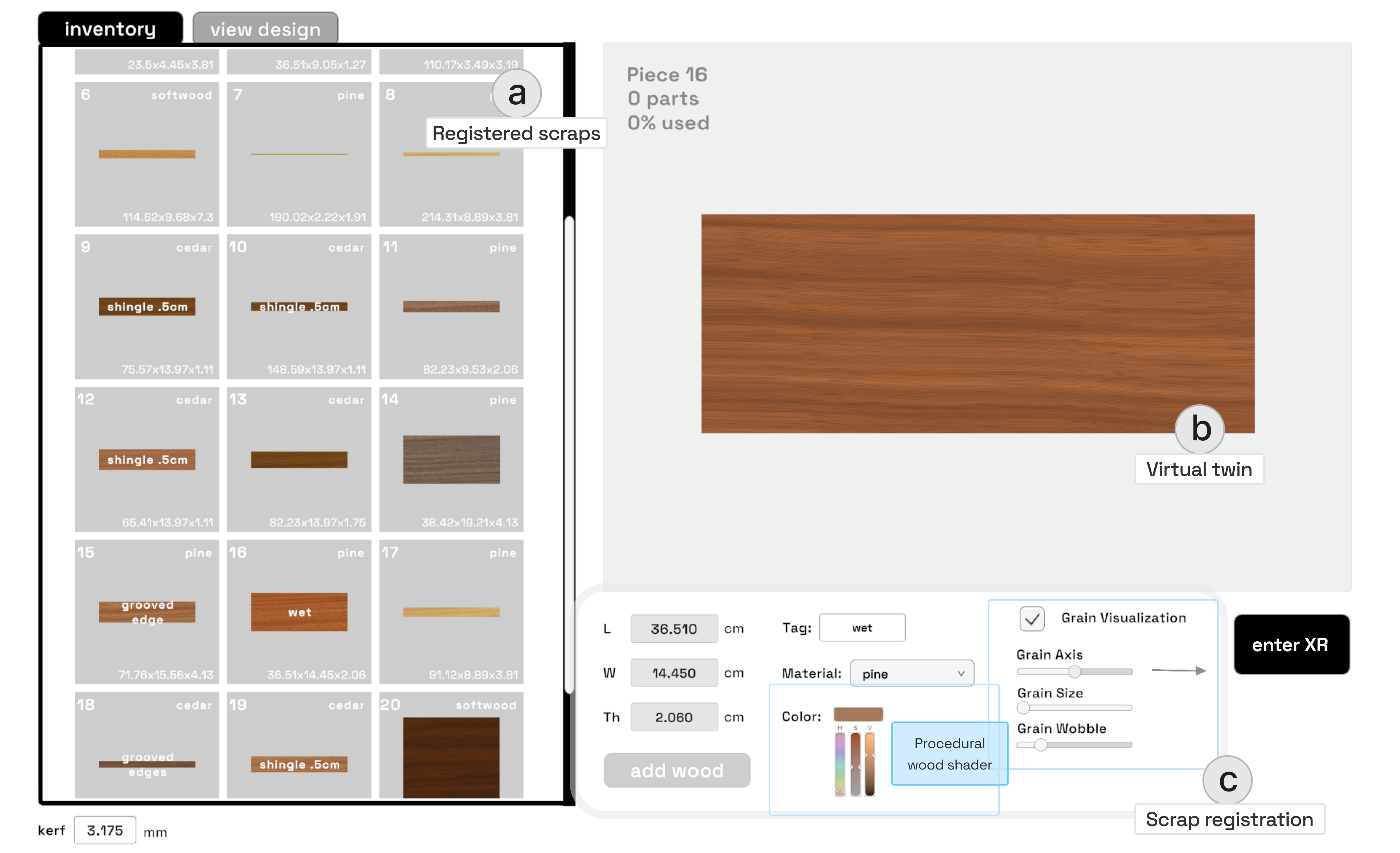Select scrap piece 14 pine thumbnail
1400x853 pixels.
[x=451, y=459]
